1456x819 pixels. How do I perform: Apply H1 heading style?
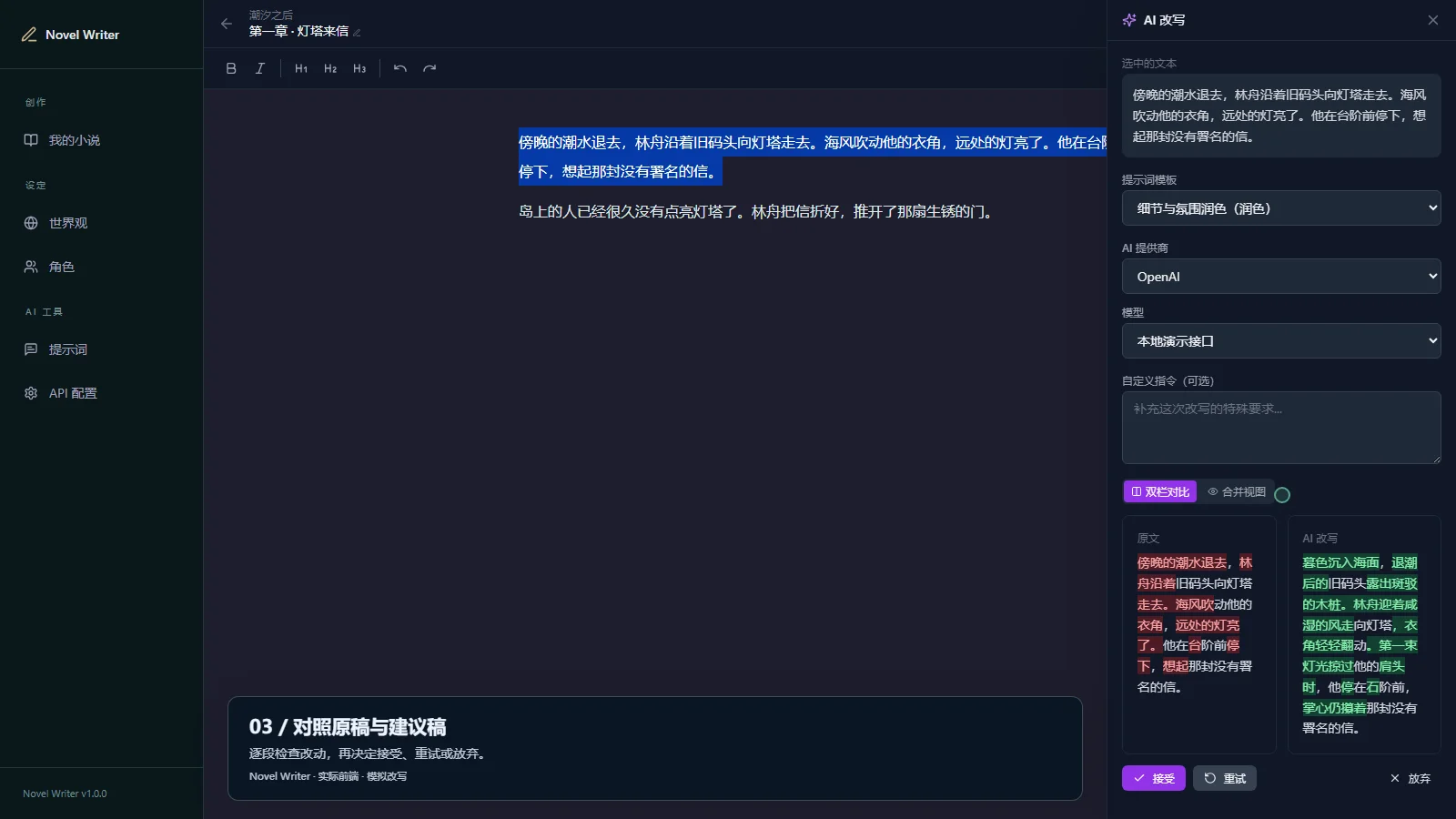pos(301,68)
